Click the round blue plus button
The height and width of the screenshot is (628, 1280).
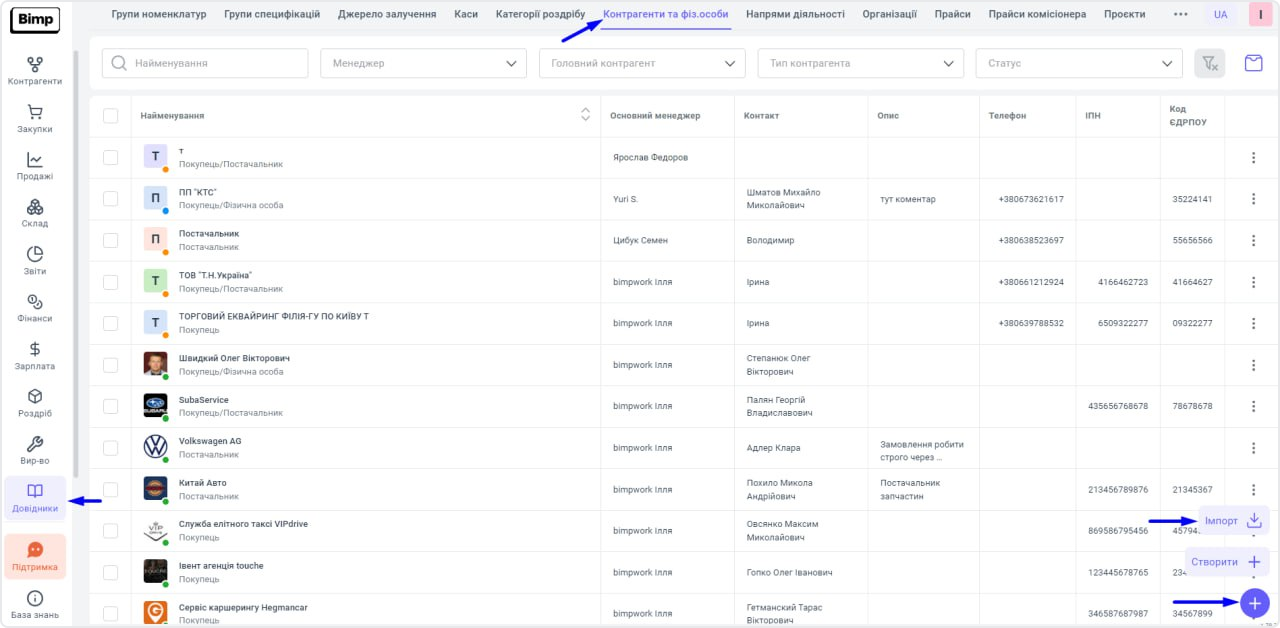pyautogui.click(x=1254, y=603)
